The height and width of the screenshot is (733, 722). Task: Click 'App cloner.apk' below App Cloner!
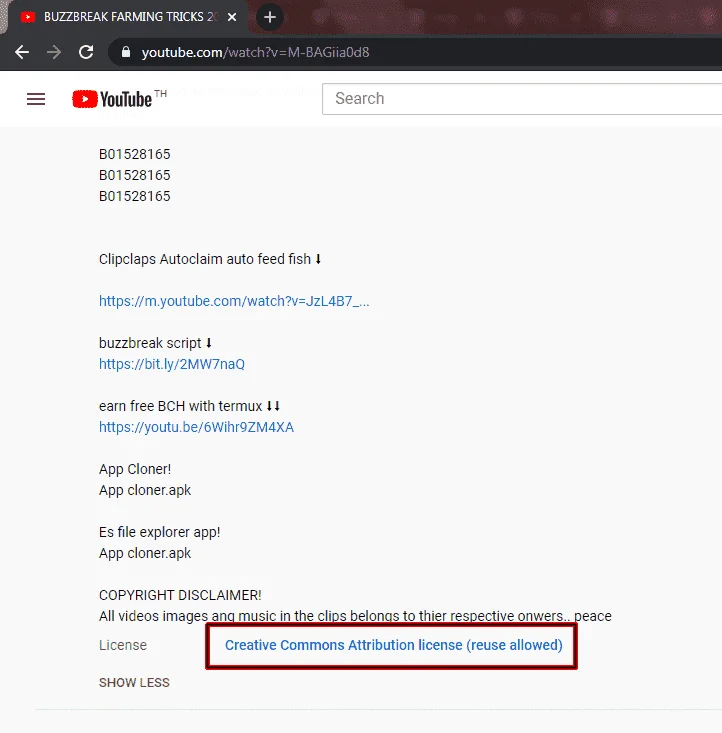pyautogui.click(x=145, y=490)
